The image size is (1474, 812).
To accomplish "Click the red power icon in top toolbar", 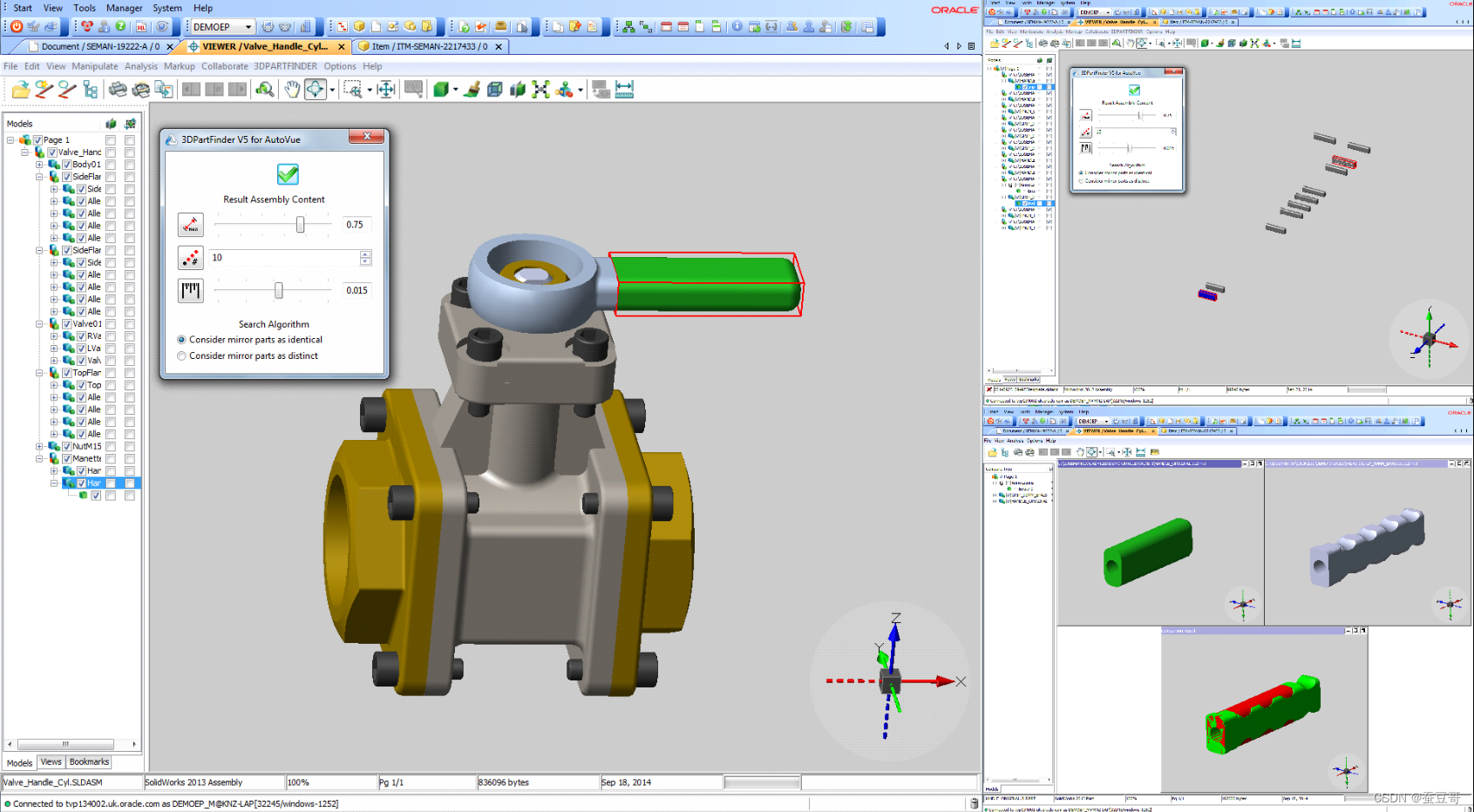I will tap(17, 27).
